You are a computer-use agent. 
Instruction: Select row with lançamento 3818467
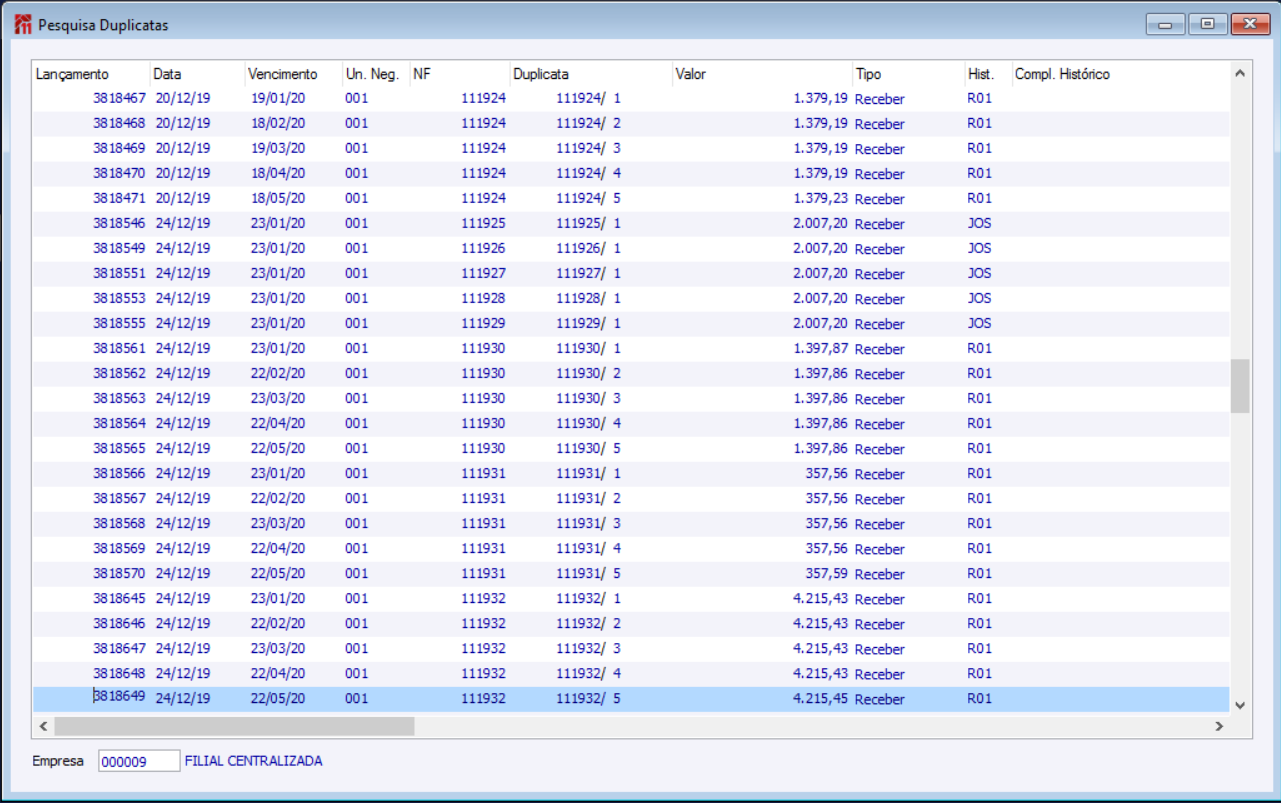[x=631, y=99]
